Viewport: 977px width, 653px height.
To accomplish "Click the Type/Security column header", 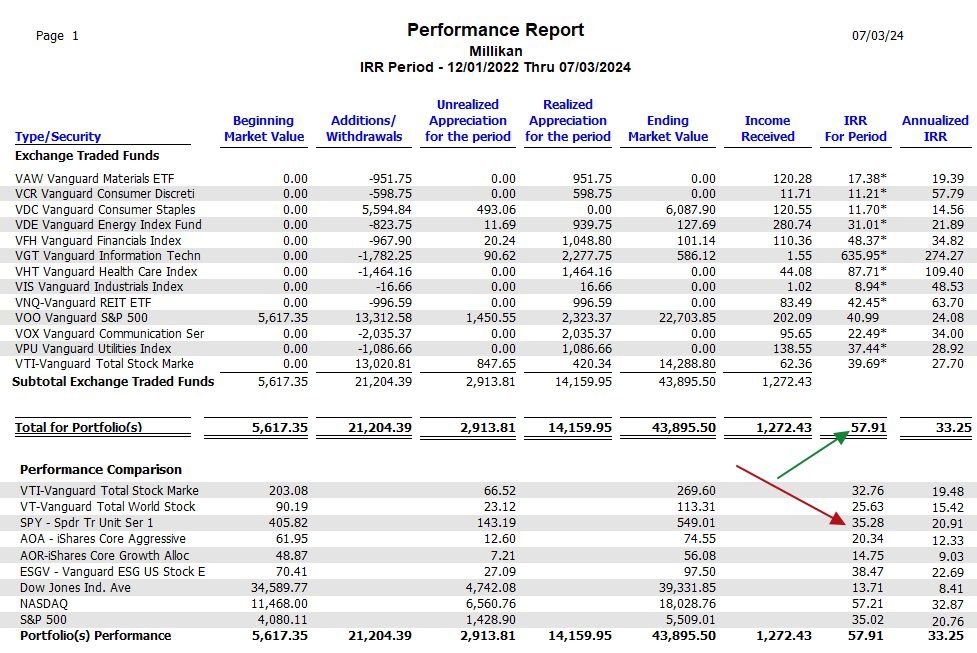I will [x=58, y=136].
